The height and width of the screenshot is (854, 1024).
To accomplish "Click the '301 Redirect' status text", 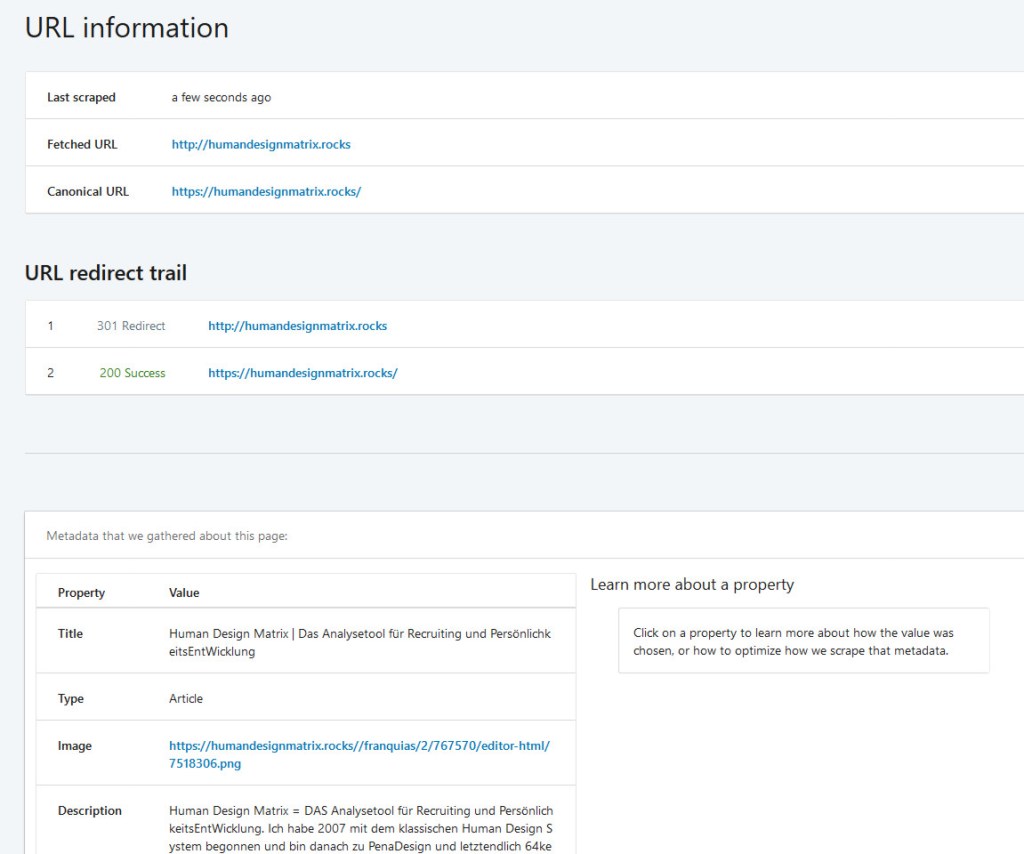I will click(x=131, y=325).
